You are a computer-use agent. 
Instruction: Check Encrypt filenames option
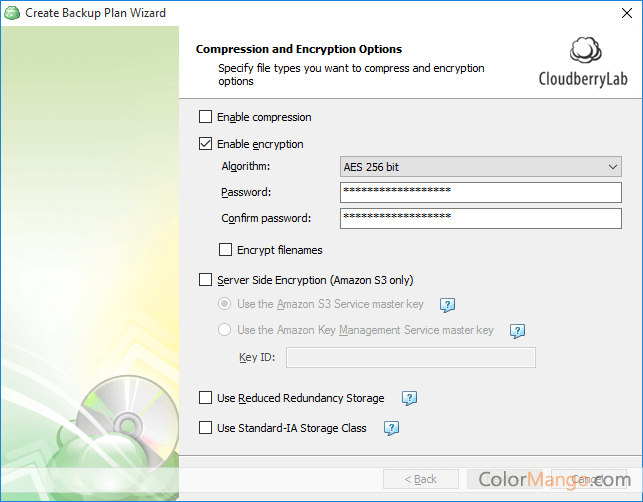(225, 249)
